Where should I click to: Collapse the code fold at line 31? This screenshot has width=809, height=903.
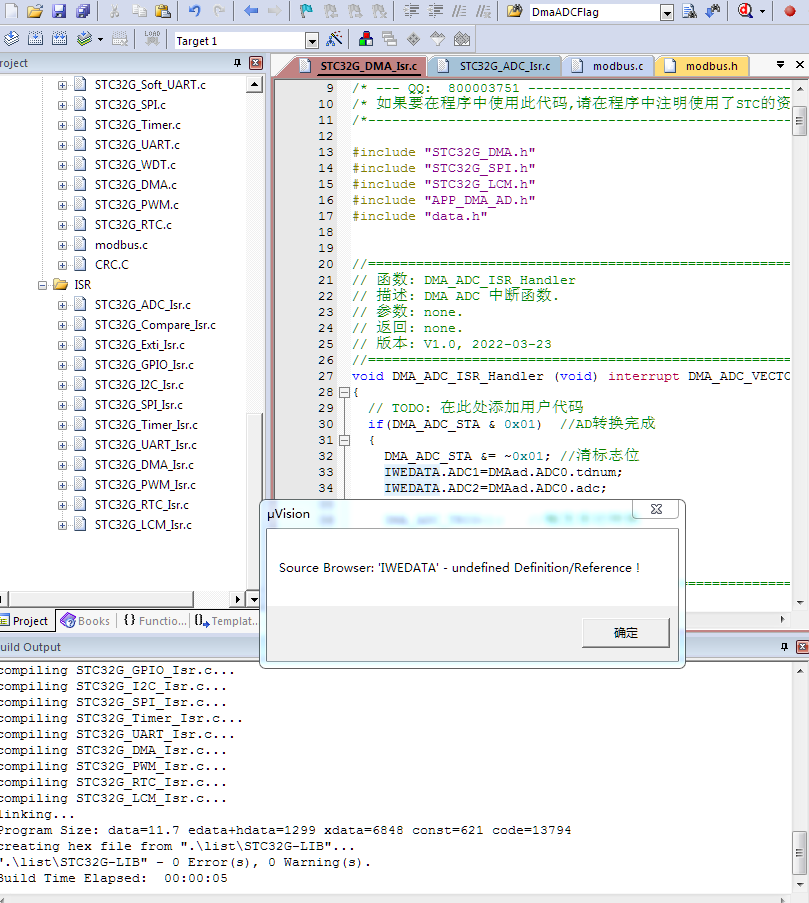(x=344, y=441)
